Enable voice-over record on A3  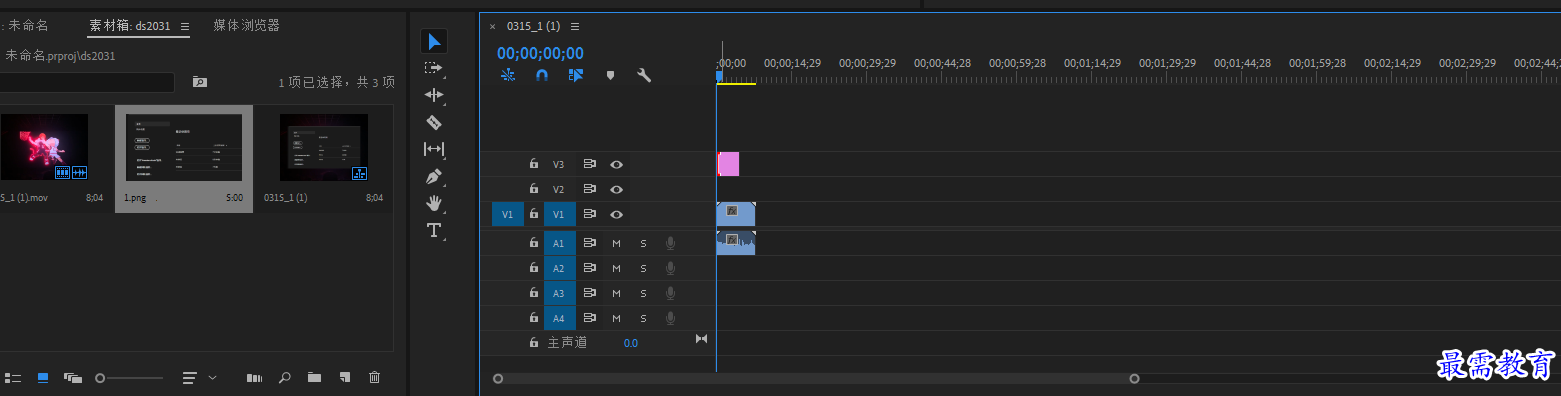click(x=670, y=293)
